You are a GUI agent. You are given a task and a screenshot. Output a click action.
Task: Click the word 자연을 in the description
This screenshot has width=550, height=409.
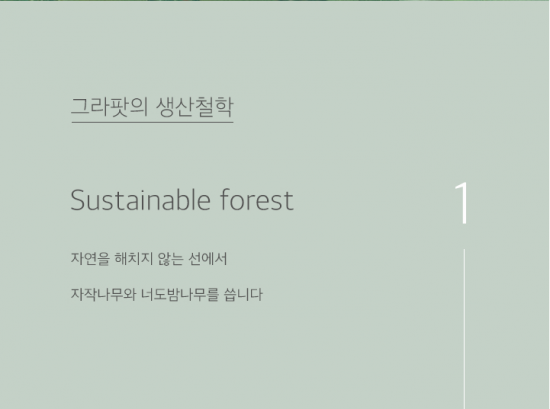pos(90,259)
